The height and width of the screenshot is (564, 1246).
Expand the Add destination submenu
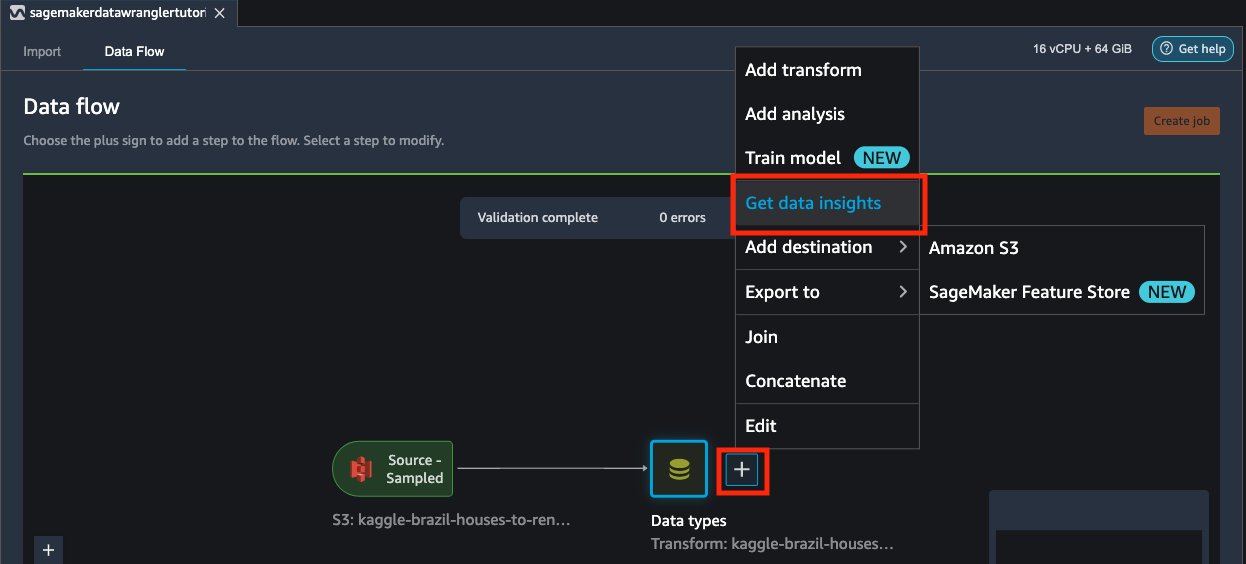point(827,247)
